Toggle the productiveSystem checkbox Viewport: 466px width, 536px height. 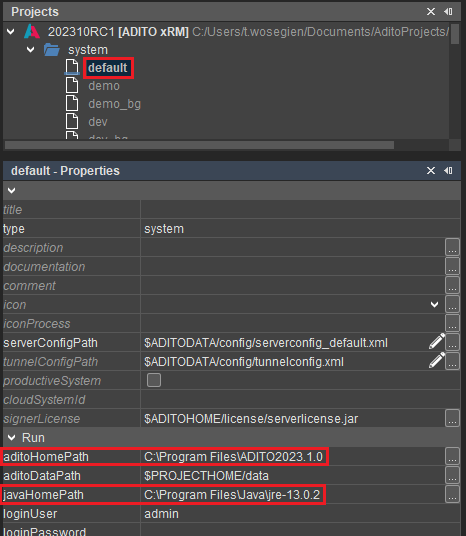154,380
